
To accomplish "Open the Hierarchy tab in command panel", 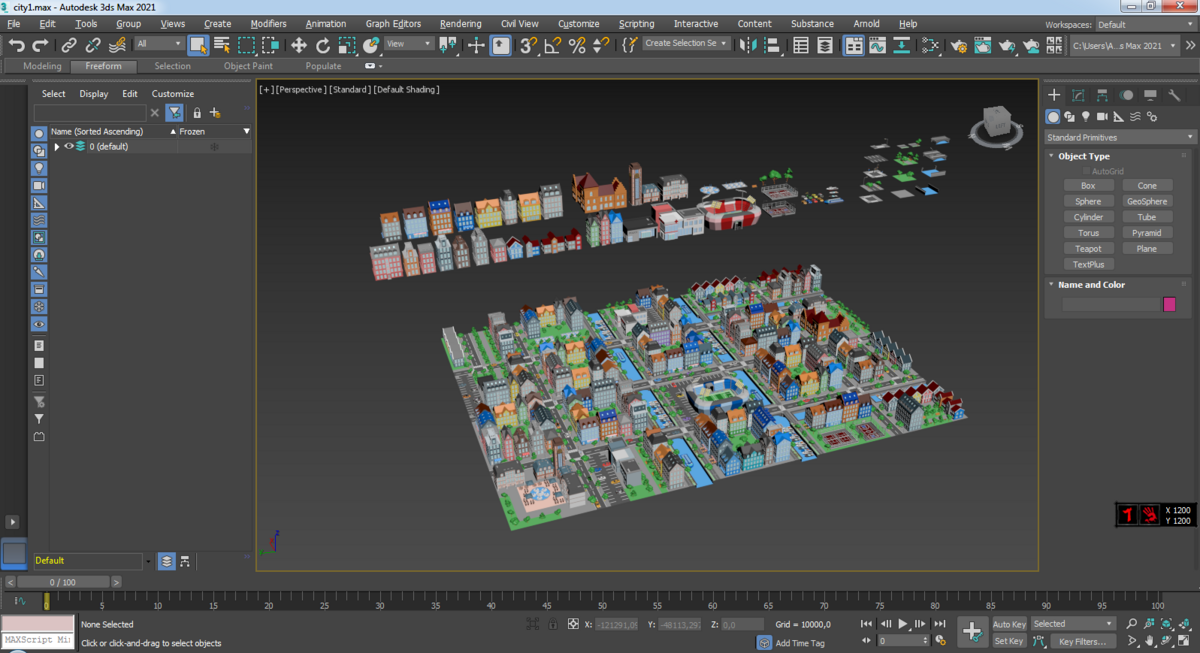I will coord(1102,95).
